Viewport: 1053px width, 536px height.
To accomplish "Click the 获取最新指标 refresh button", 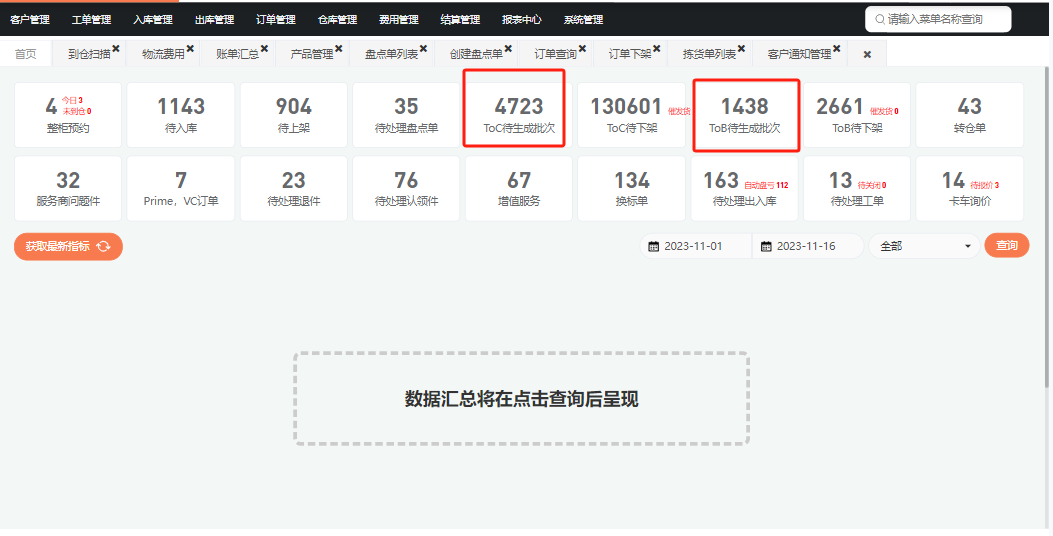I will pos(68,247).
